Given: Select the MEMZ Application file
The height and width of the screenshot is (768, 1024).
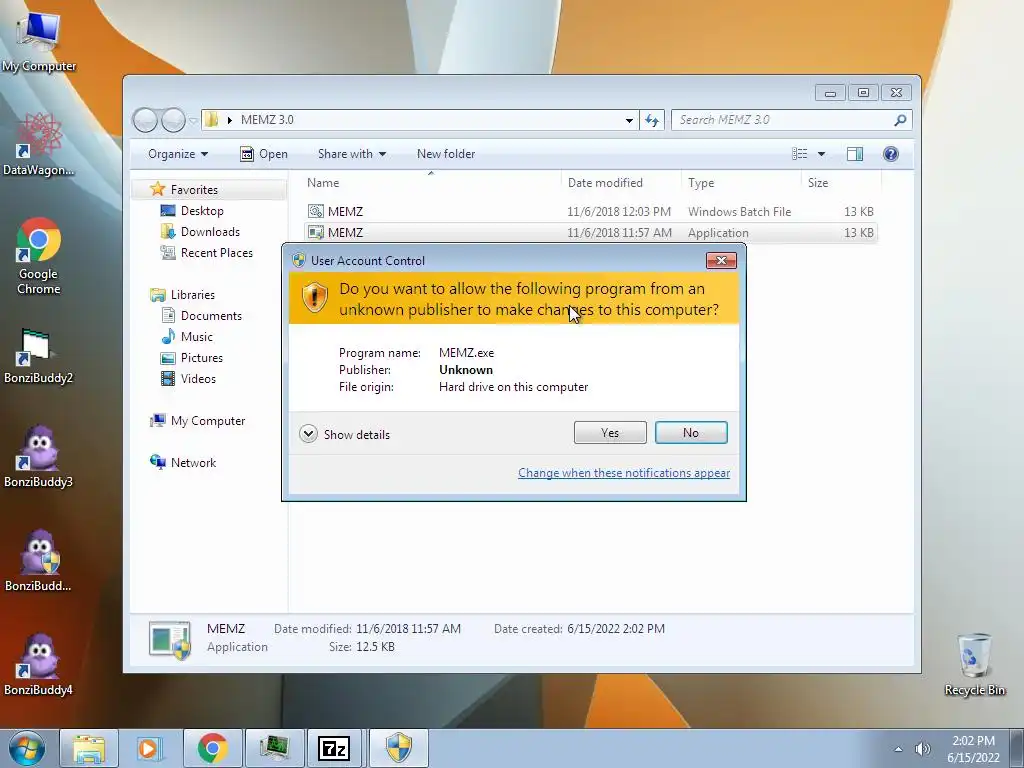Looking at the screenshot, I should coord(590,232).
